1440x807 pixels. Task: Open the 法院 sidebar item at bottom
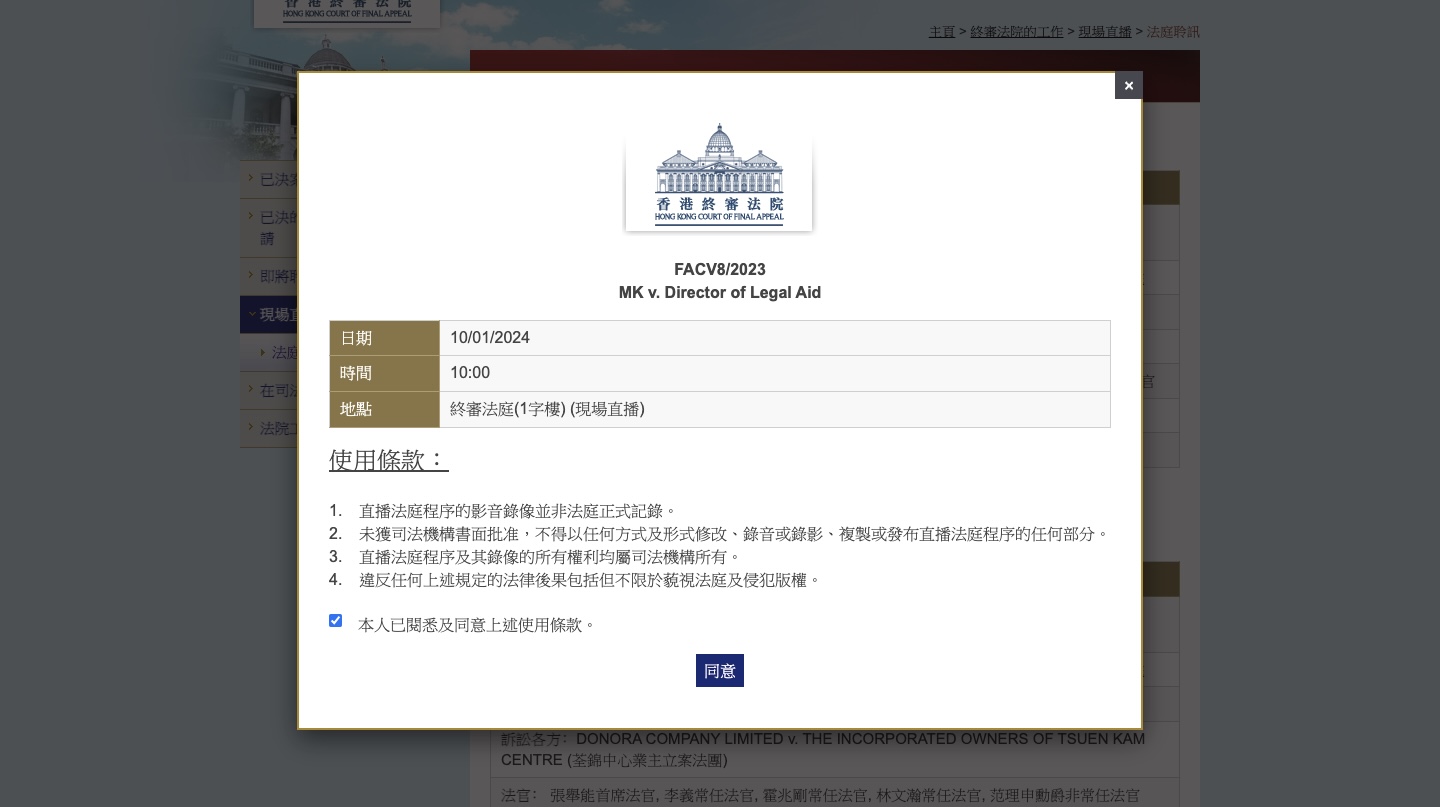pyautogui.click(x=278, y=428)
